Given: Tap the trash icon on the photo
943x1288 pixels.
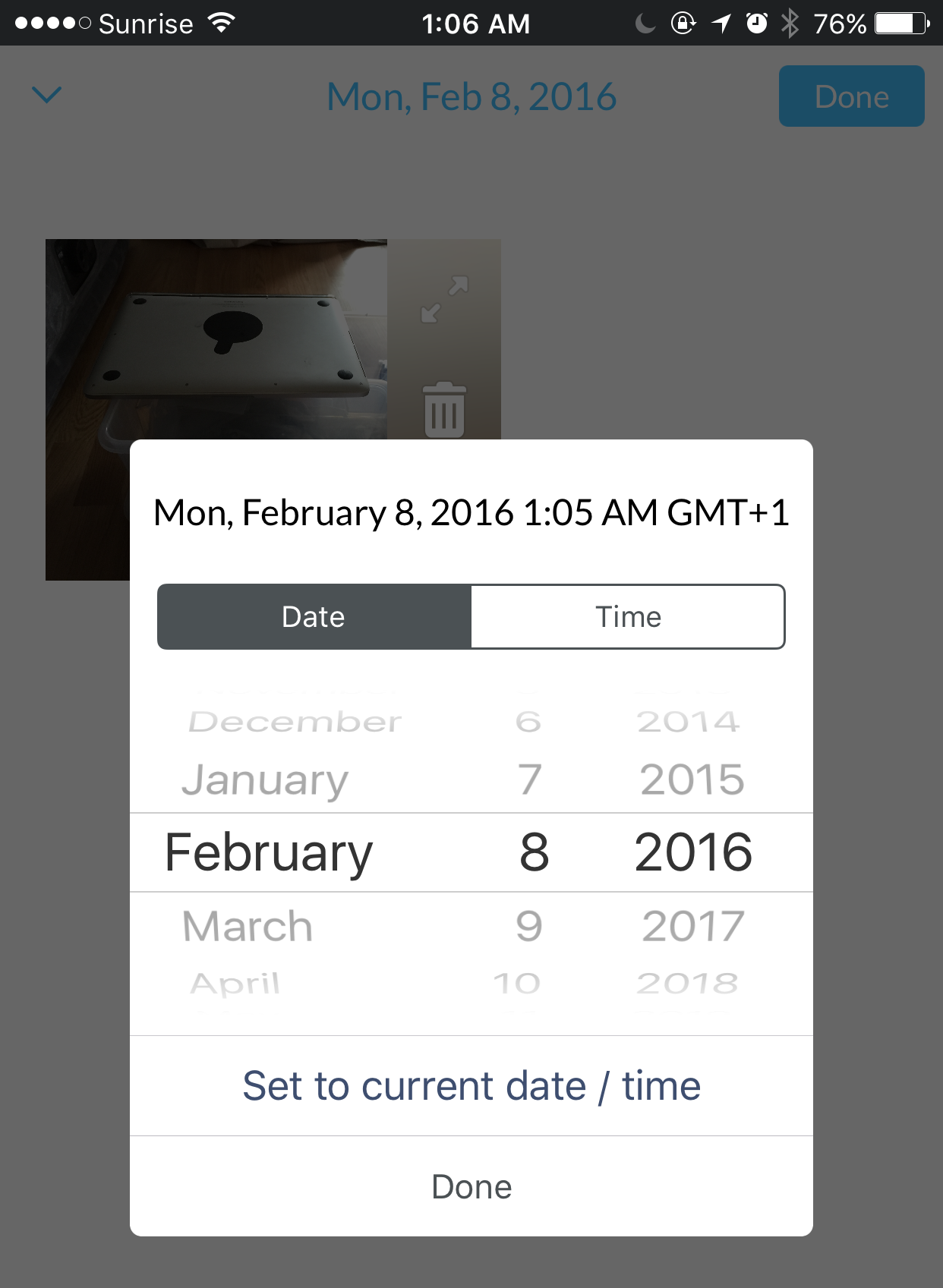Looking at the screenshot, I should pyautogui.click(x=444, y=410).
